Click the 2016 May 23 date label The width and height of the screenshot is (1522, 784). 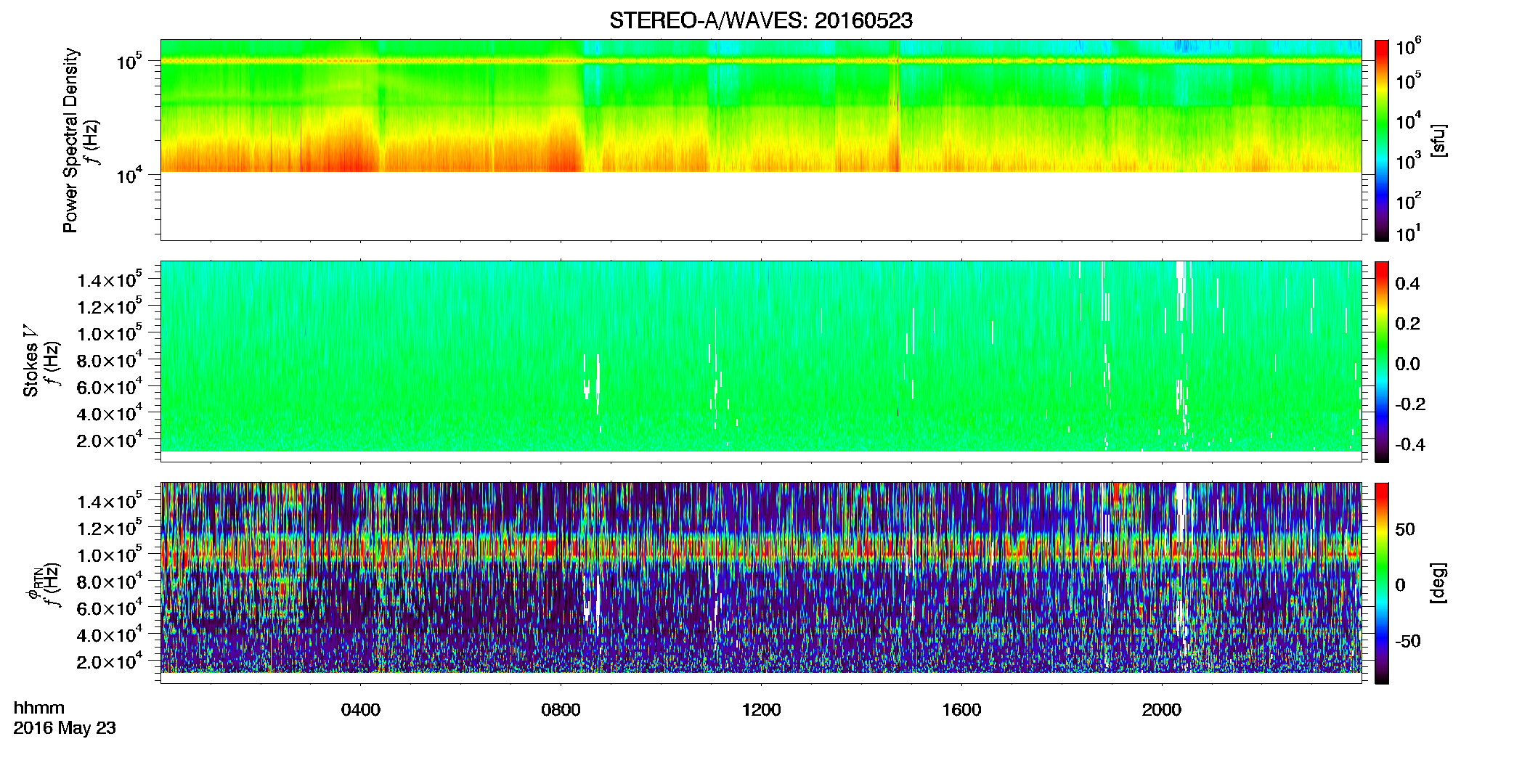point(65,728)
